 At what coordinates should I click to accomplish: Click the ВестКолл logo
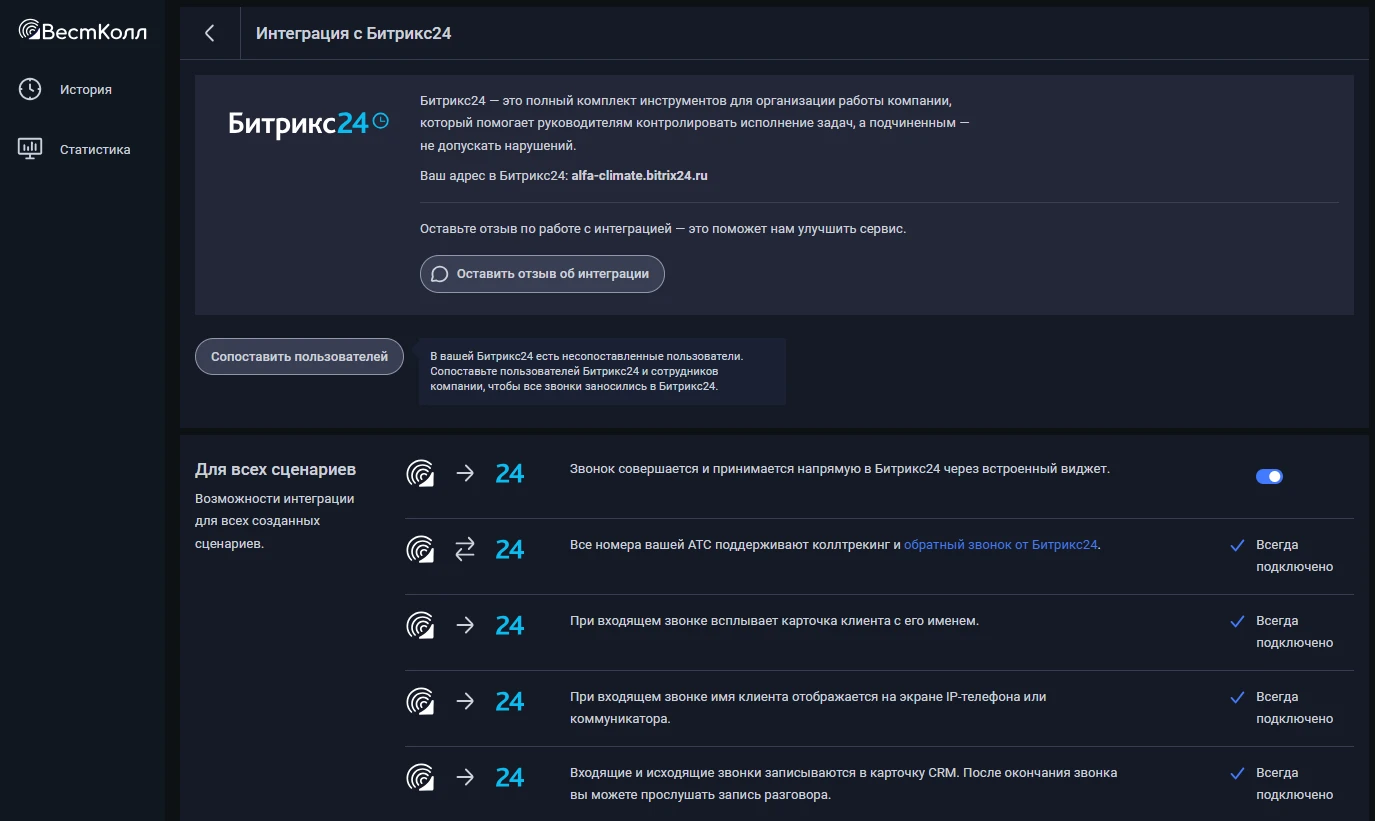tap(83, 31)
